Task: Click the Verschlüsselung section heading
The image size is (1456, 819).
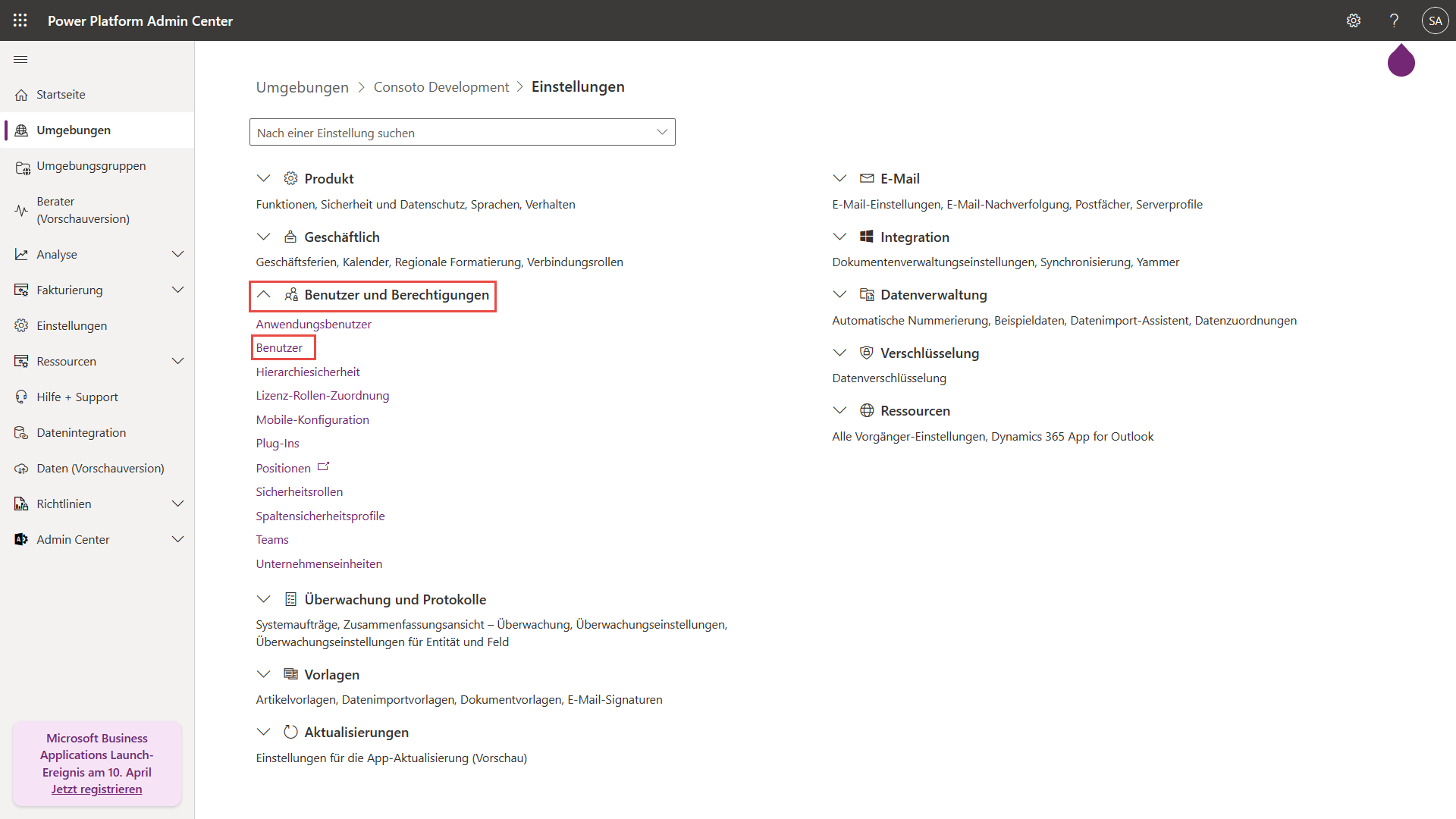Action: 930,353
